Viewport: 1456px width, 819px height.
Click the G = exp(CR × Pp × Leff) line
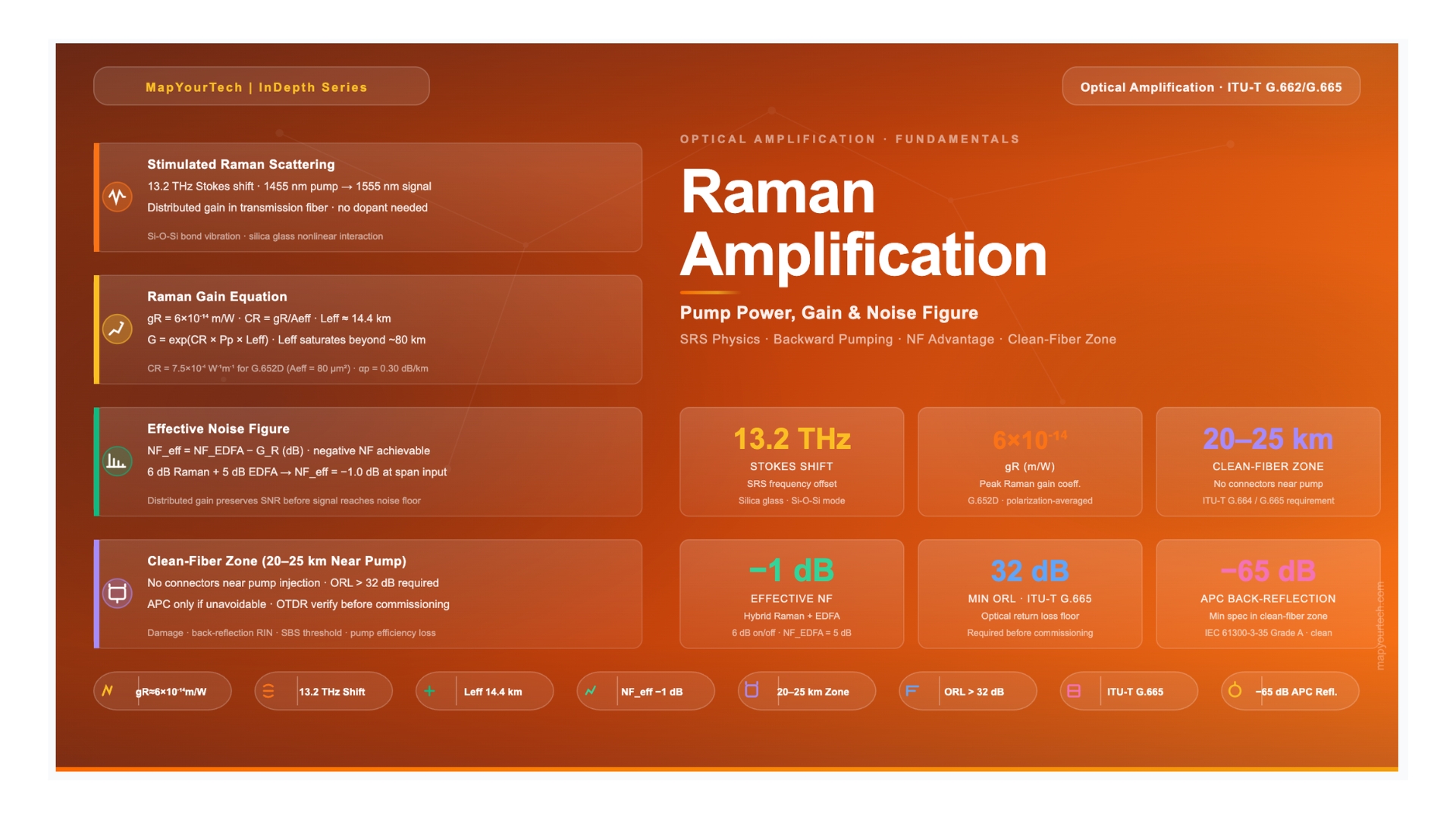286,340
